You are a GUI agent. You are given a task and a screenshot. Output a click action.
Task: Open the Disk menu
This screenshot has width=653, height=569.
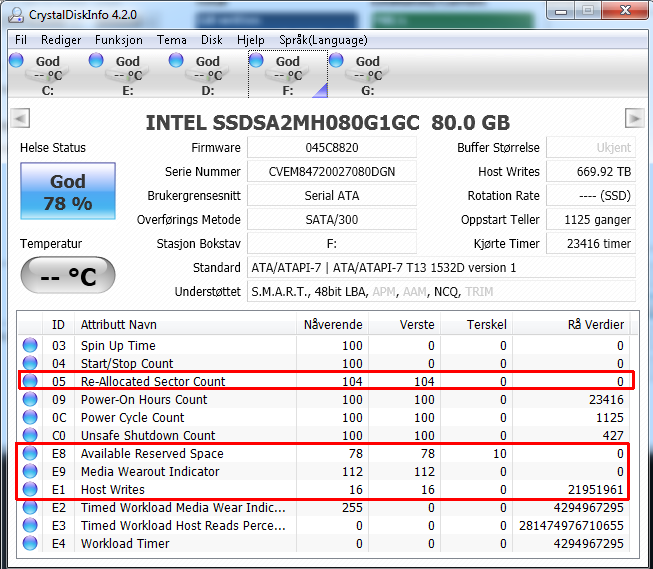point(212,40)
